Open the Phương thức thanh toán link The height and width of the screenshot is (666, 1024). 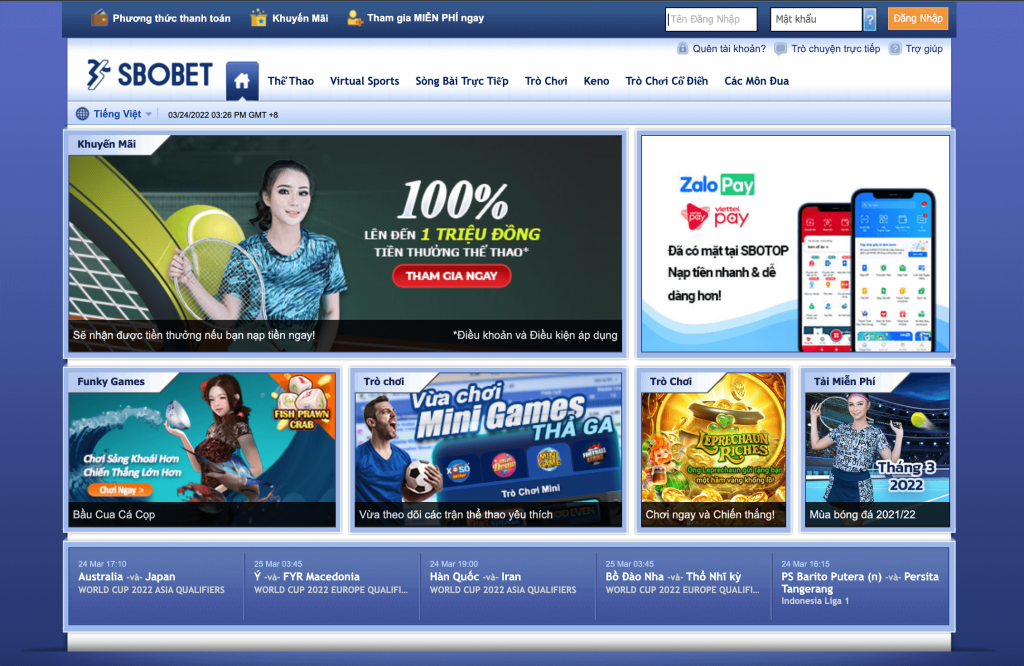point(171,18)
